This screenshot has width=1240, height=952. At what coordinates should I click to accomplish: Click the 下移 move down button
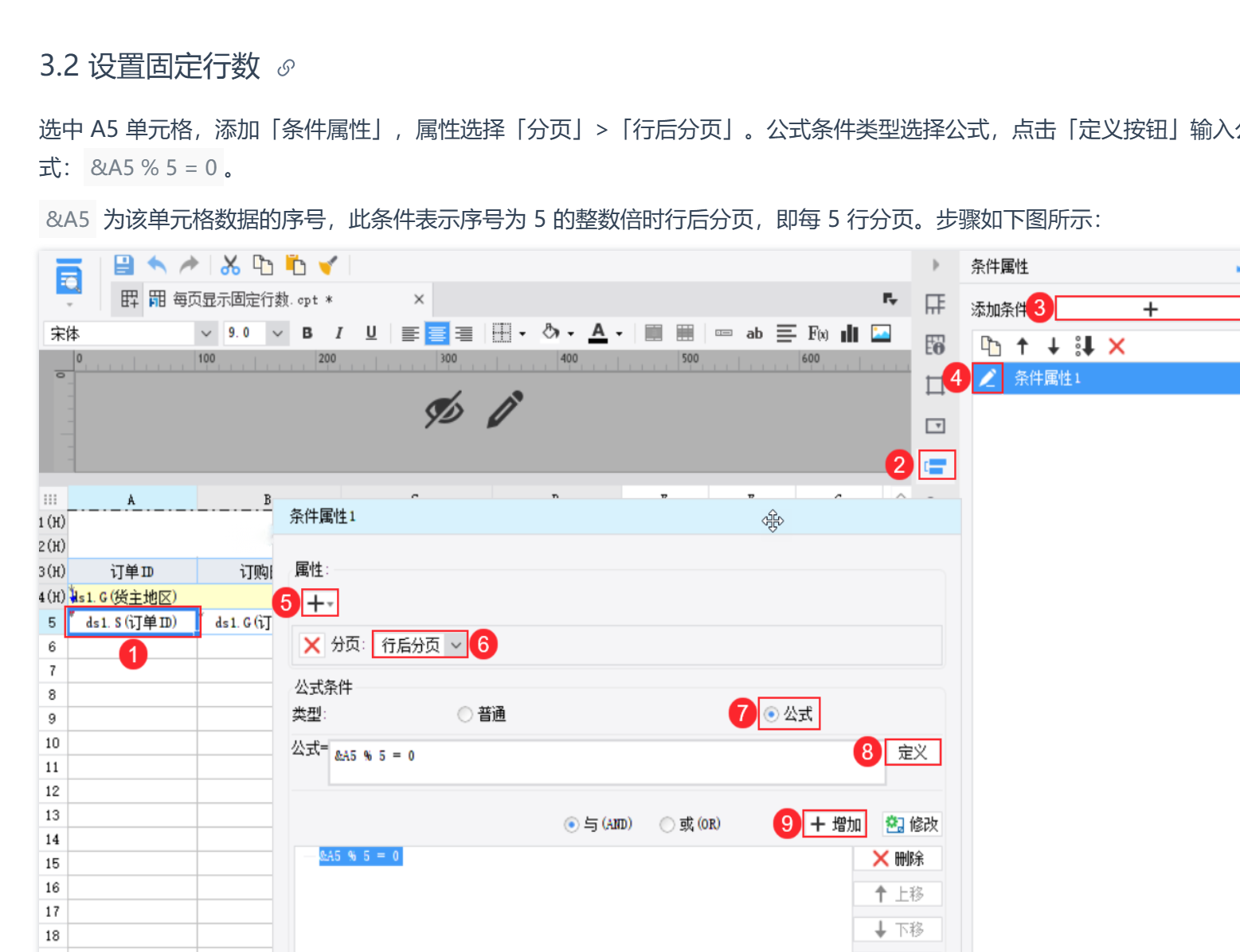click(x=898, y=929)
